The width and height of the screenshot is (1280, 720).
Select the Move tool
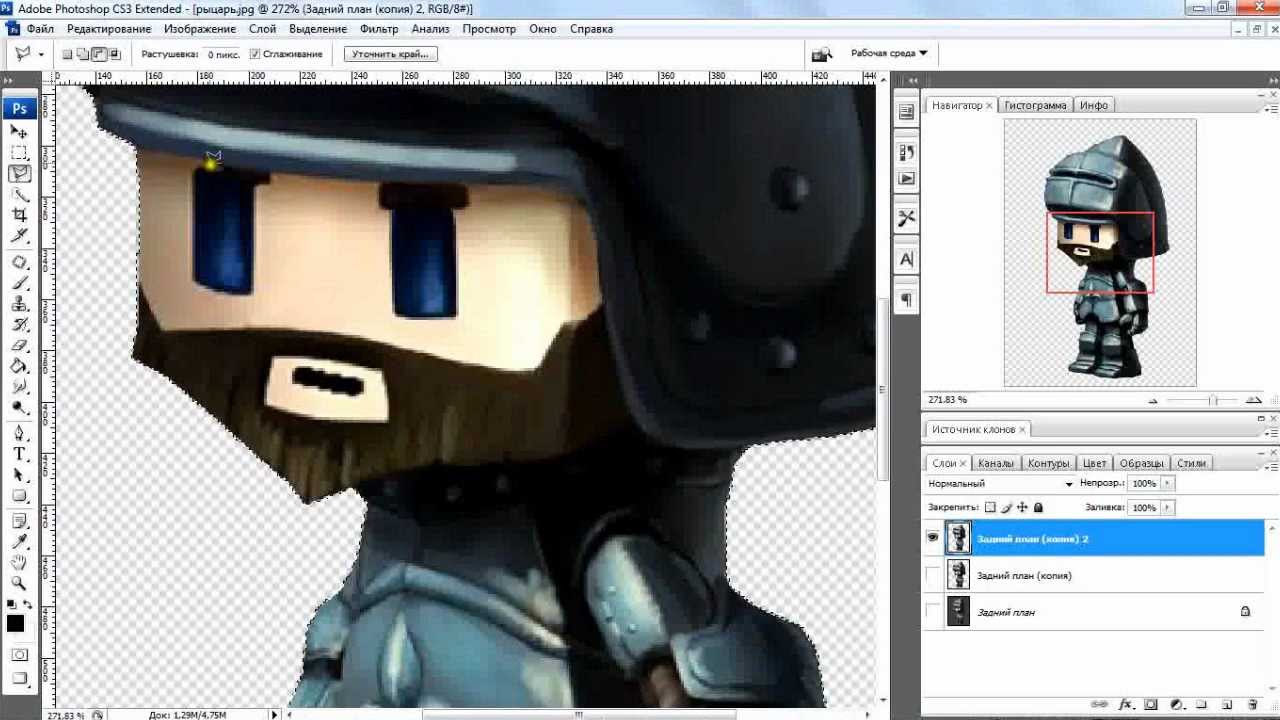click(x=19, y=131)
